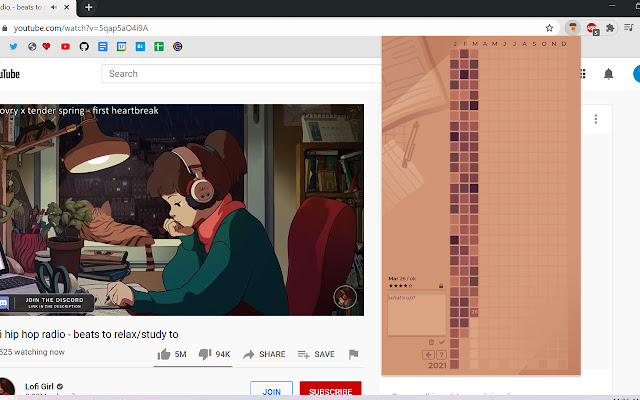Open a new browser tab
Screen dimensions: 640x400
tap(89, 7)
